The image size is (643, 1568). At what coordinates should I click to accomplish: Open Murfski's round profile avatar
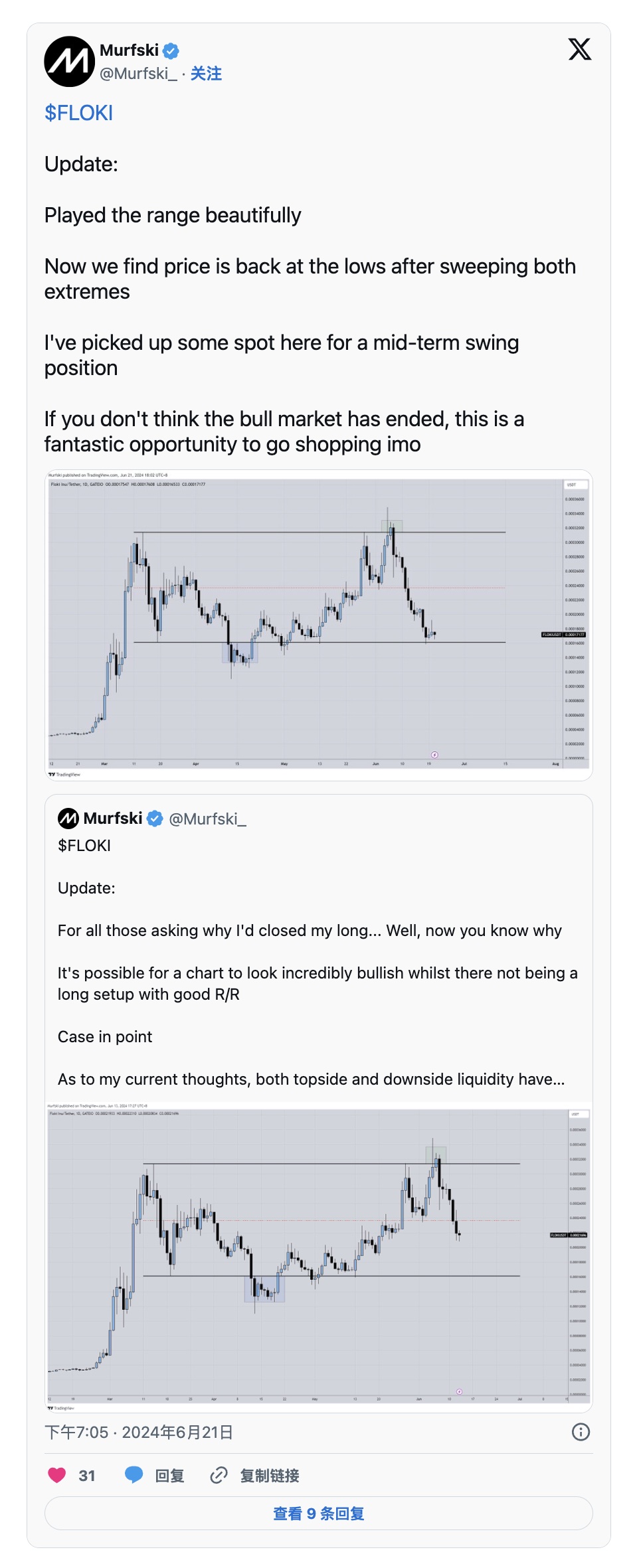pos(69,62)
